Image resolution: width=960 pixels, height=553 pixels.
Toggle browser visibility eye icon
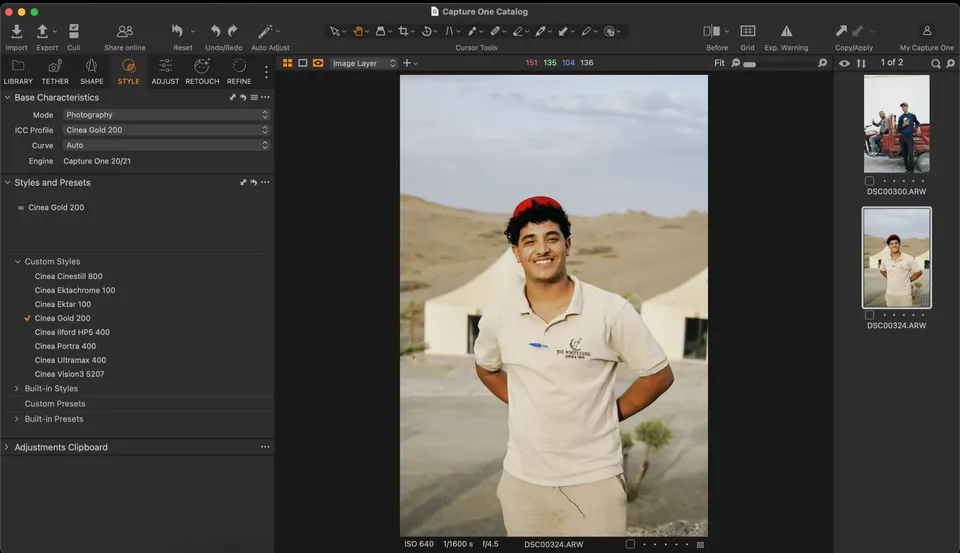pyautogui.click(x=844, y=63)
